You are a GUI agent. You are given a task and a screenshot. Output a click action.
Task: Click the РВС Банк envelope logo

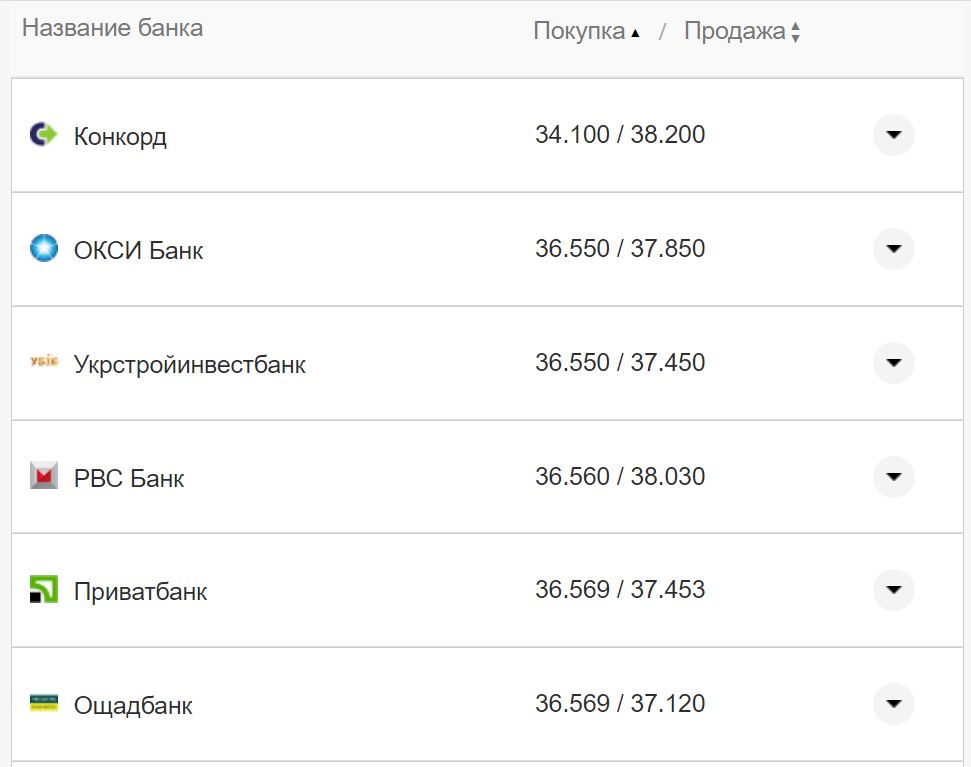tap(44, 476)
